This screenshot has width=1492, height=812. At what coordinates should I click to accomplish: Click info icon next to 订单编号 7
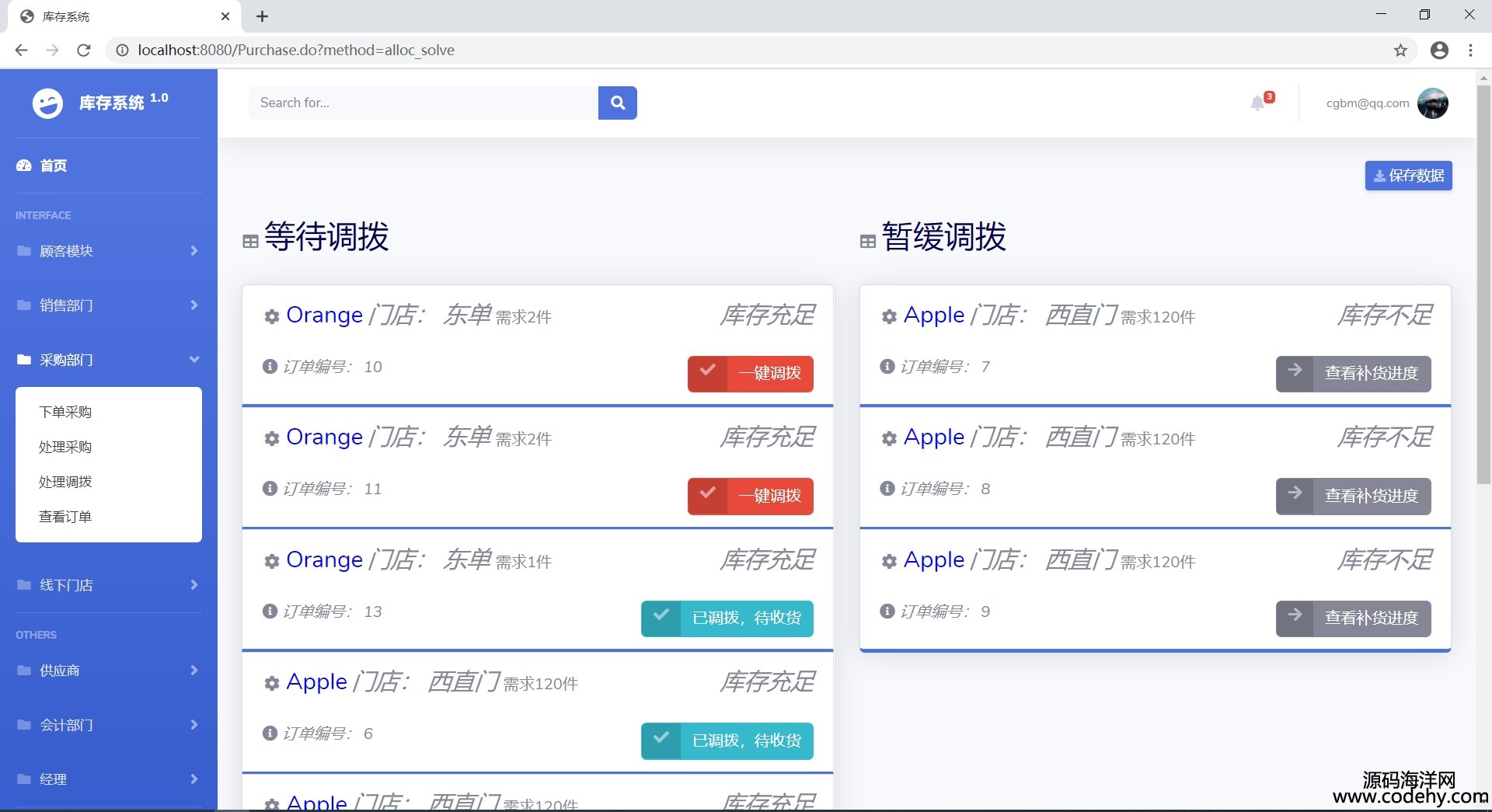point(887,366)
